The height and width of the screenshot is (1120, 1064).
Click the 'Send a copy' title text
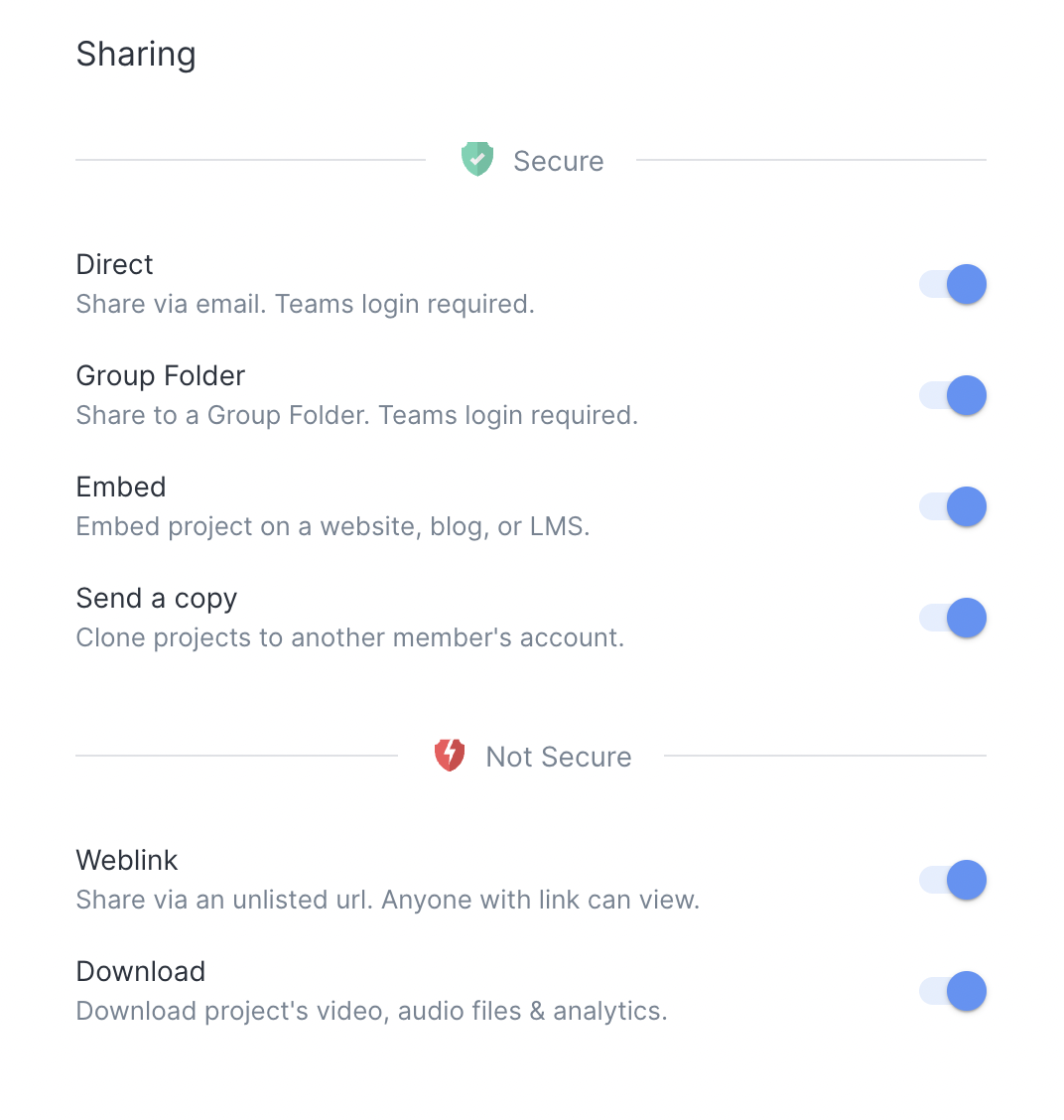pyautogui.click(x=157, y=598)
